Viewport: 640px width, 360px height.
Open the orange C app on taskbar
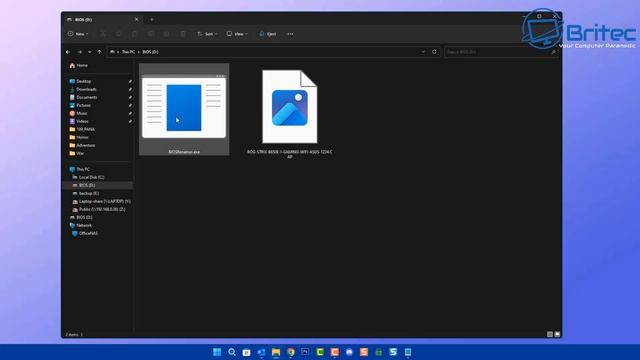(x=335, y=352)
